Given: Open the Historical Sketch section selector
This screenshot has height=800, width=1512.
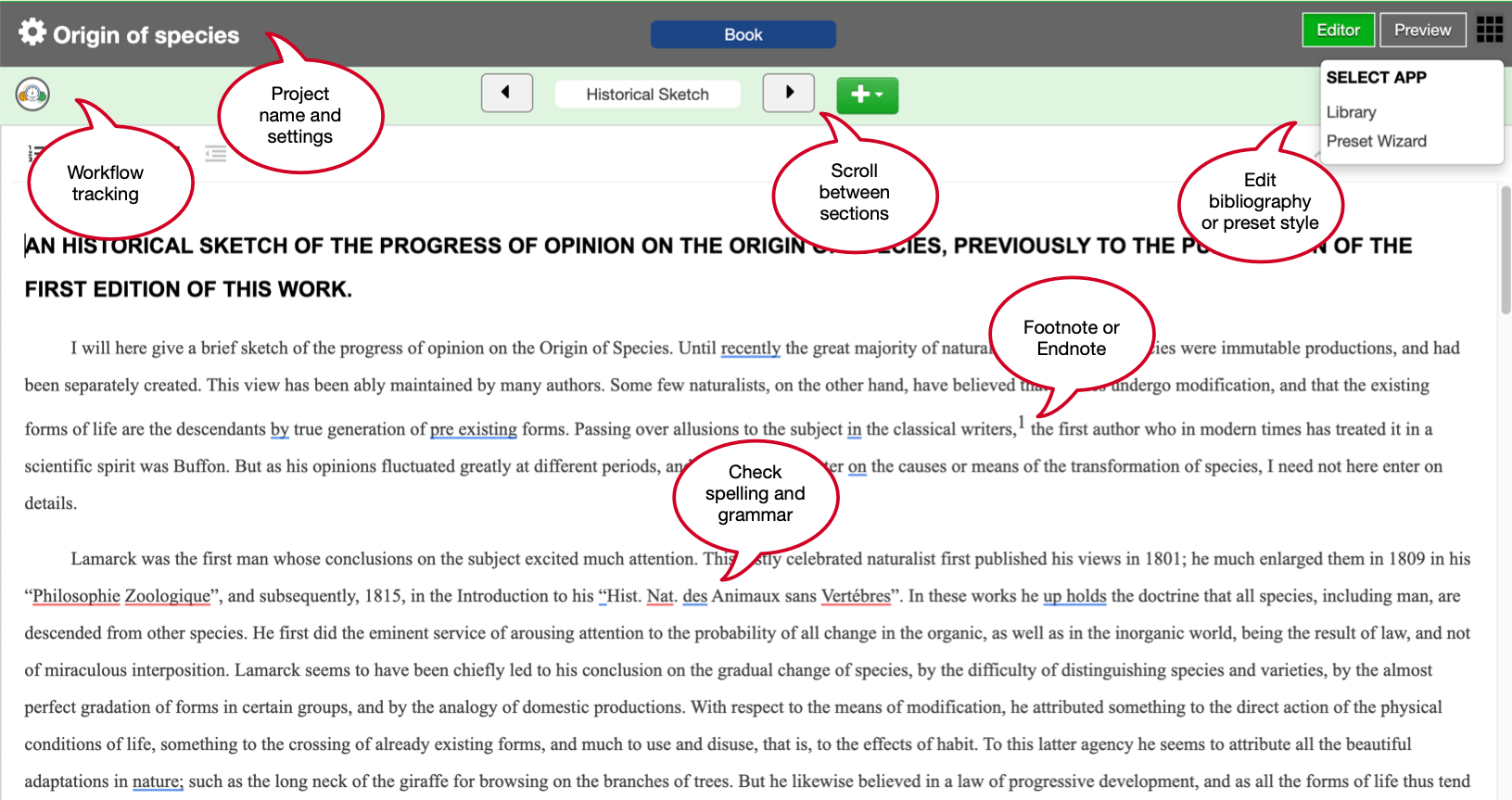Looking at the screenshot, I should (x=647, y=95).
